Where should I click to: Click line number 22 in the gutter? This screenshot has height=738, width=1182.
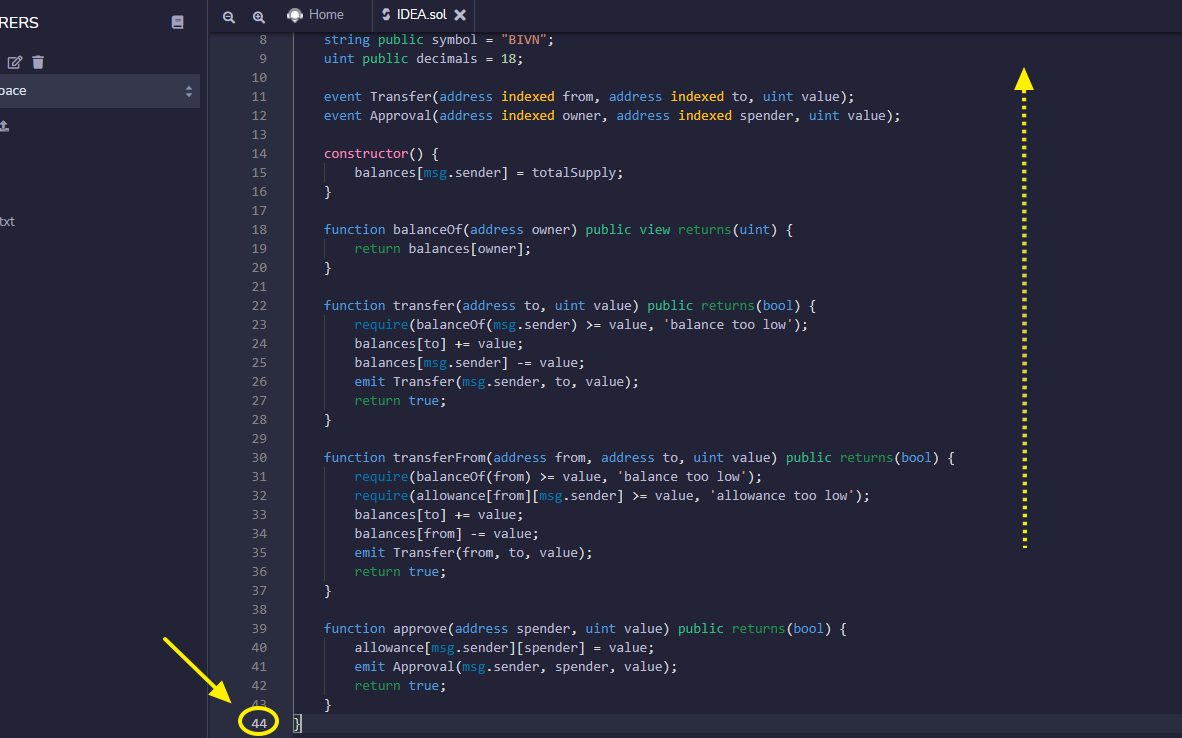259,305
